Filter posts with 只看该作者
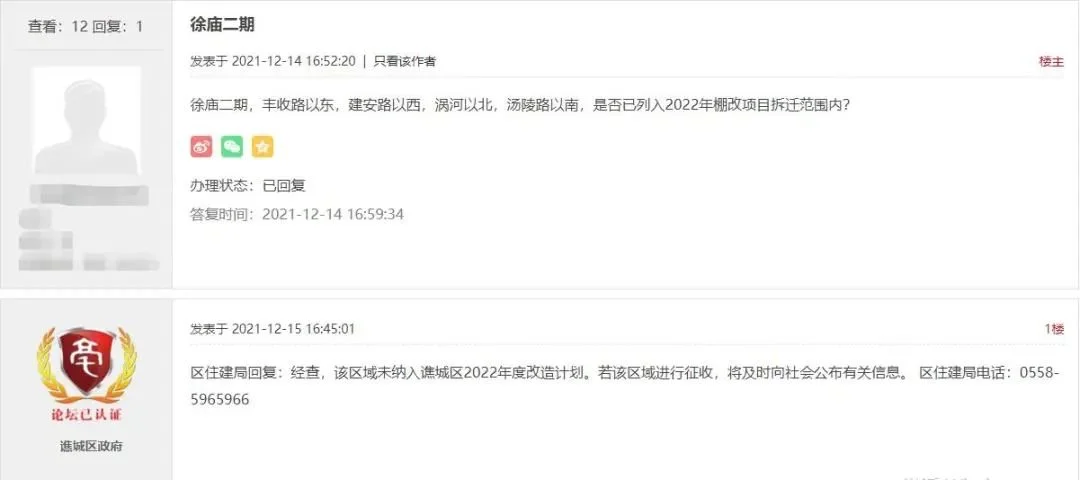Screen dimensions: 1080x480 (404, 61)
